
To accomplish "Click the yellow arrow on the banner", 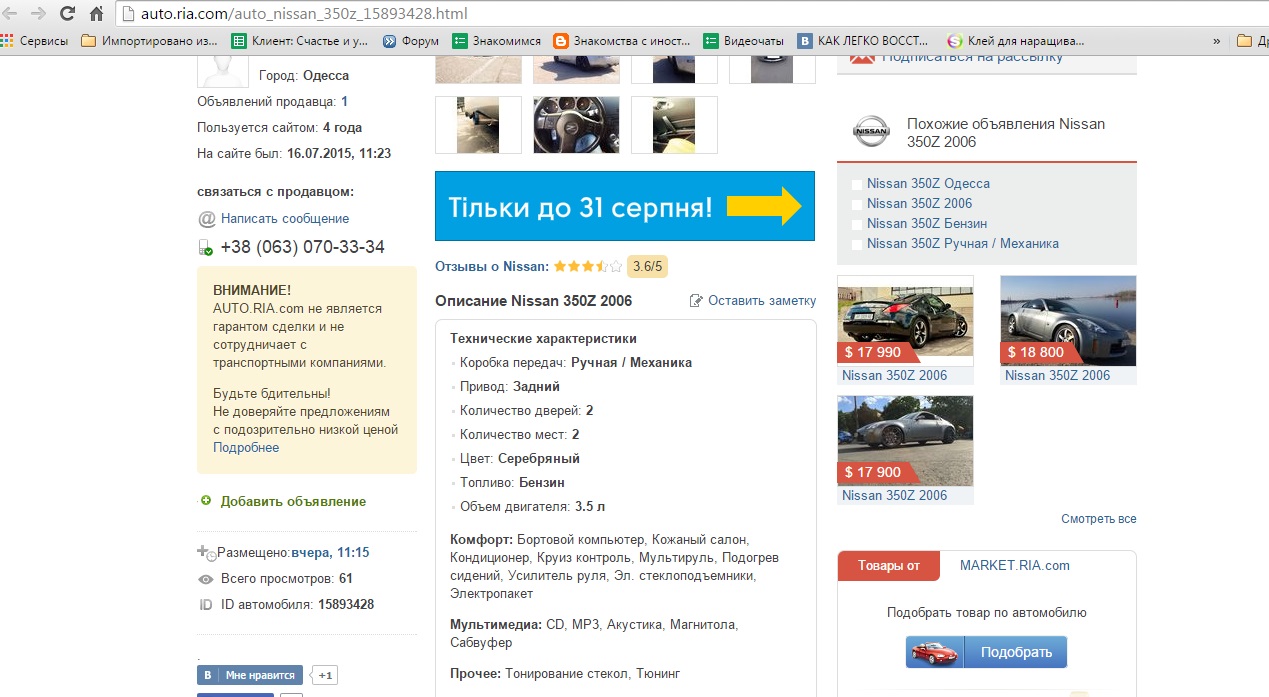I will coord(764,206).
